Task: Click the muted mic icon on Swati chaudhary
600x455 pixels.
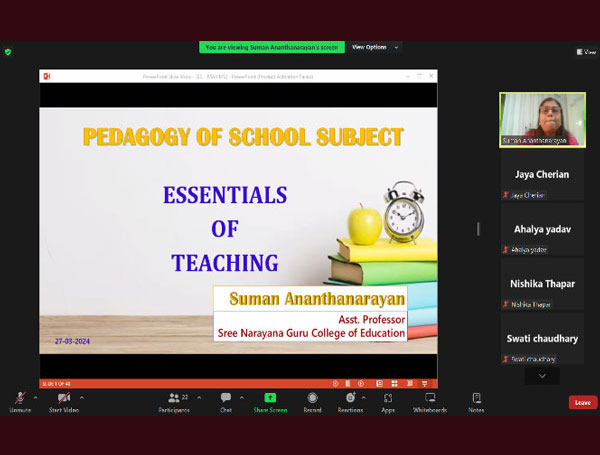Action: pyautogui.click(x=505, y=359)
